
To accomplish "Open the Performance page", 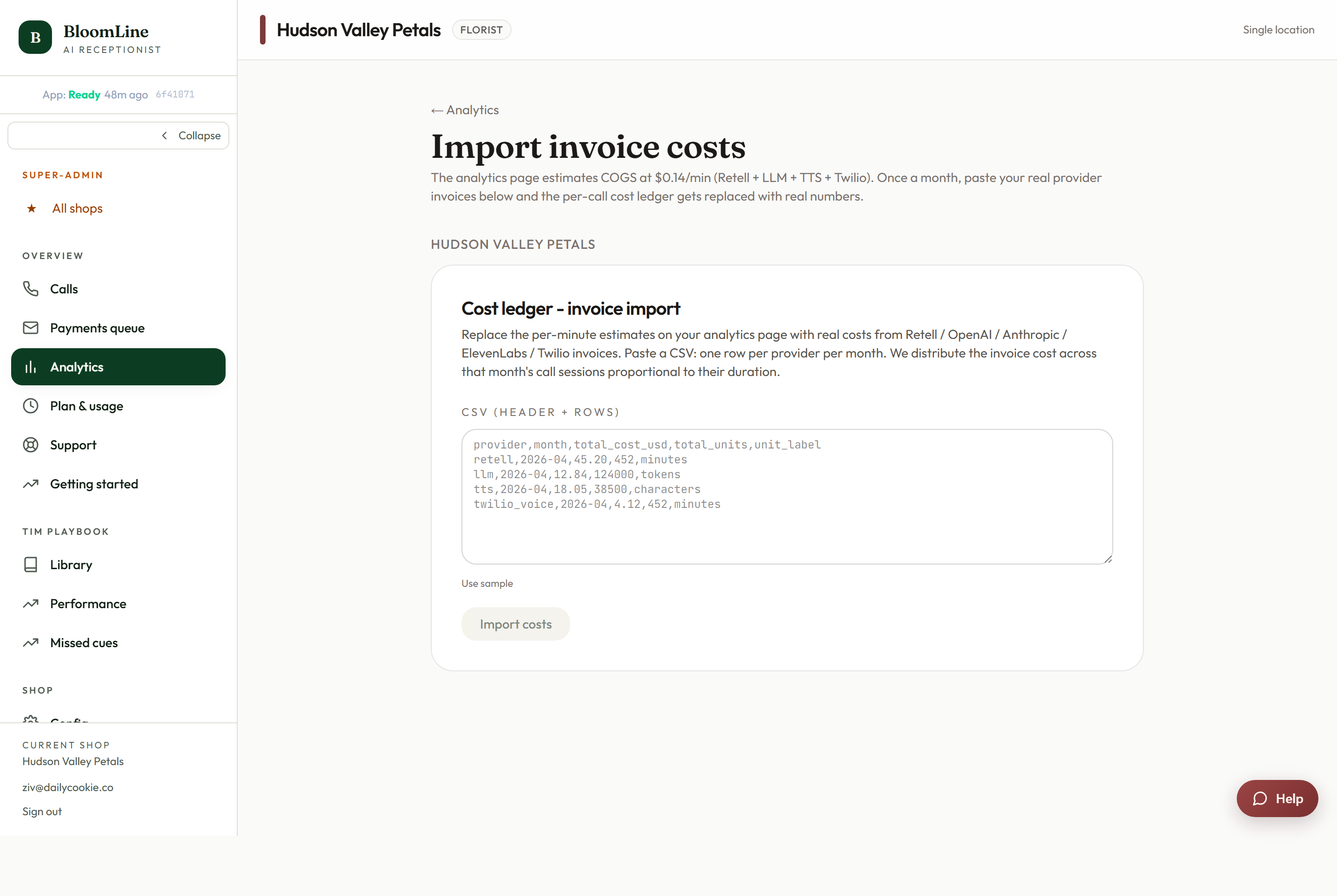I will click(118, 604).
